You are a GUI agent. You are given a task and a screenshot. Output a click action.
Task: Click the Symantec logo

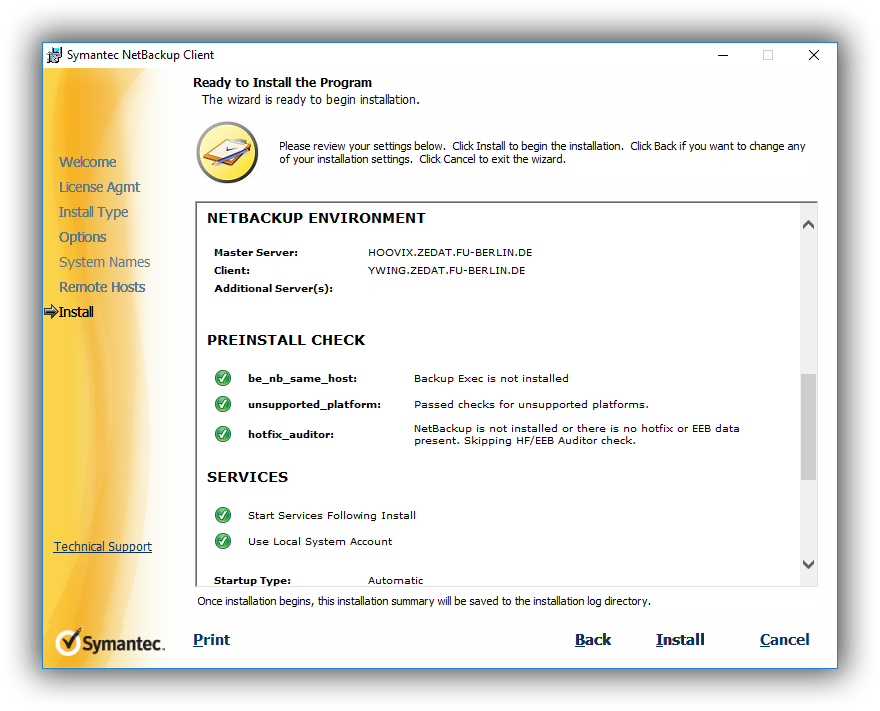(x=110, y=642)
